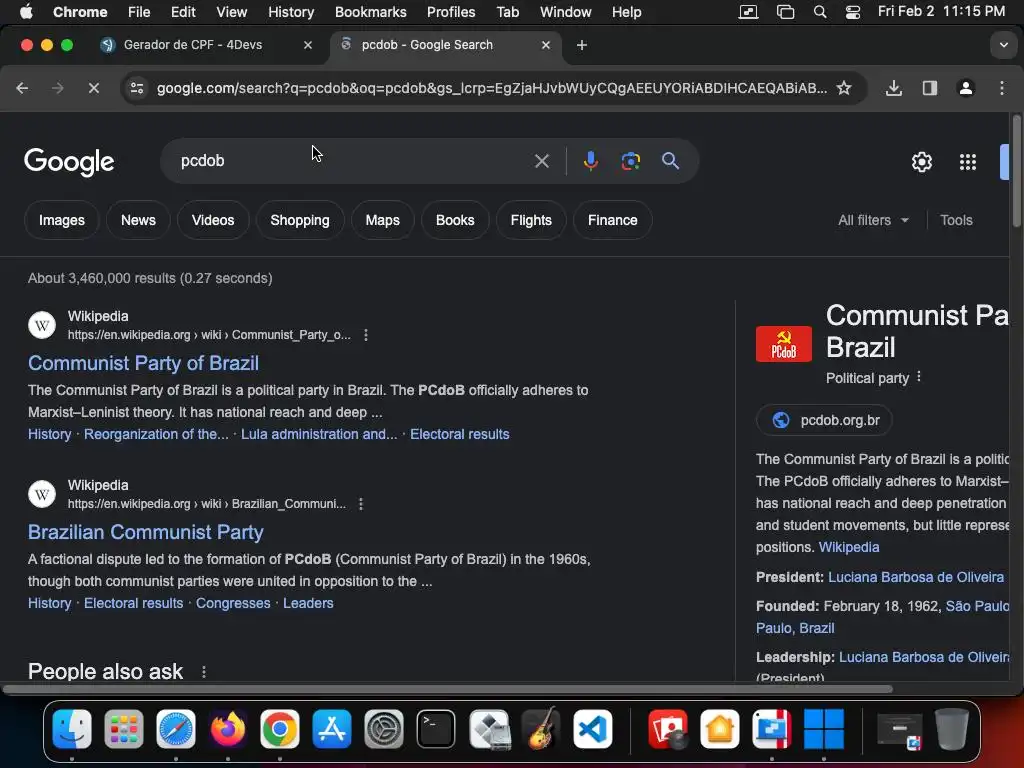Image resolution: width=1024 pixels, height=768 pixels.
Task: Filter results by Books
Action: 455,220
